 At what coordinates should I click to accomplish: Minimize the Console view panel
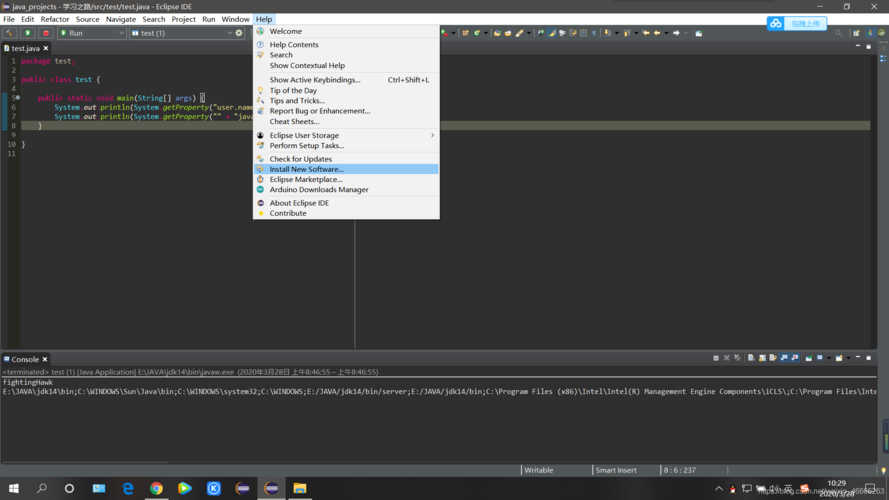click(858, 357)
